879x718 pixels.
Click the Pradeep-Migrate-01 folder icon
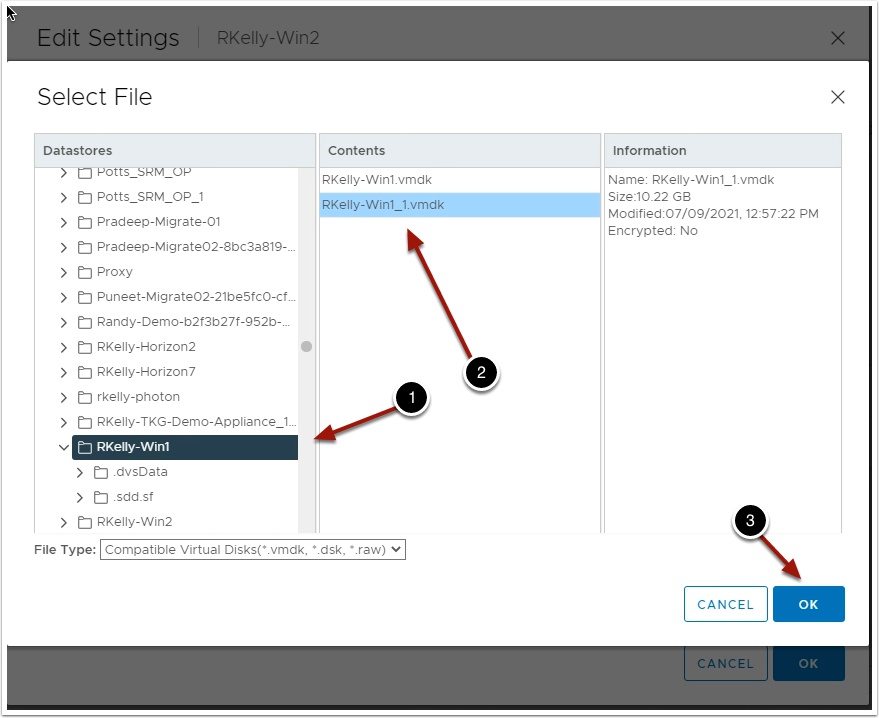[85, 223]
